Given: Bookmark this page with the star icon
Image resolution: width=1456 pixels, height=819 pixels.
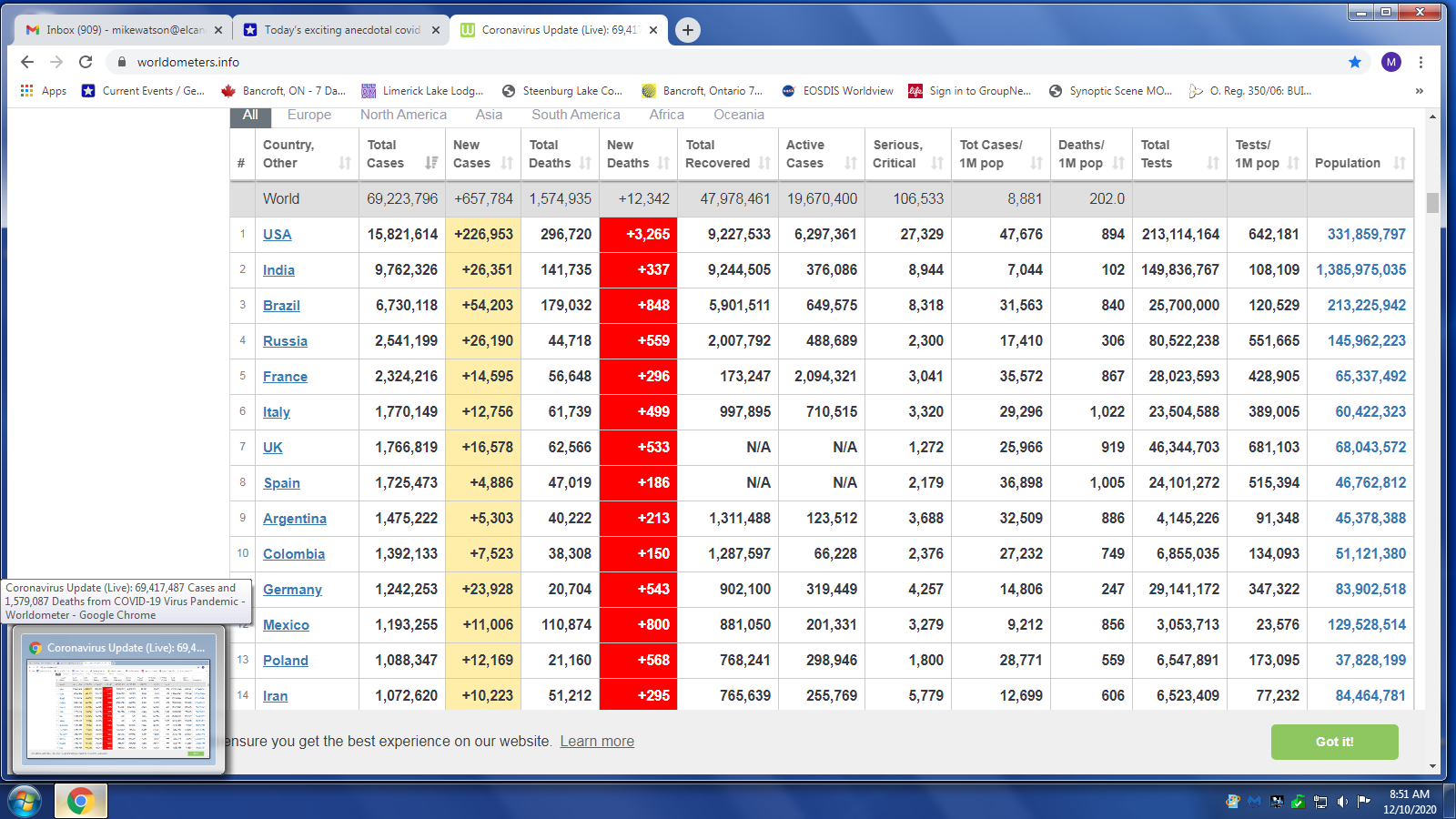Looking at the screenshot, I should coord(1355,62).
